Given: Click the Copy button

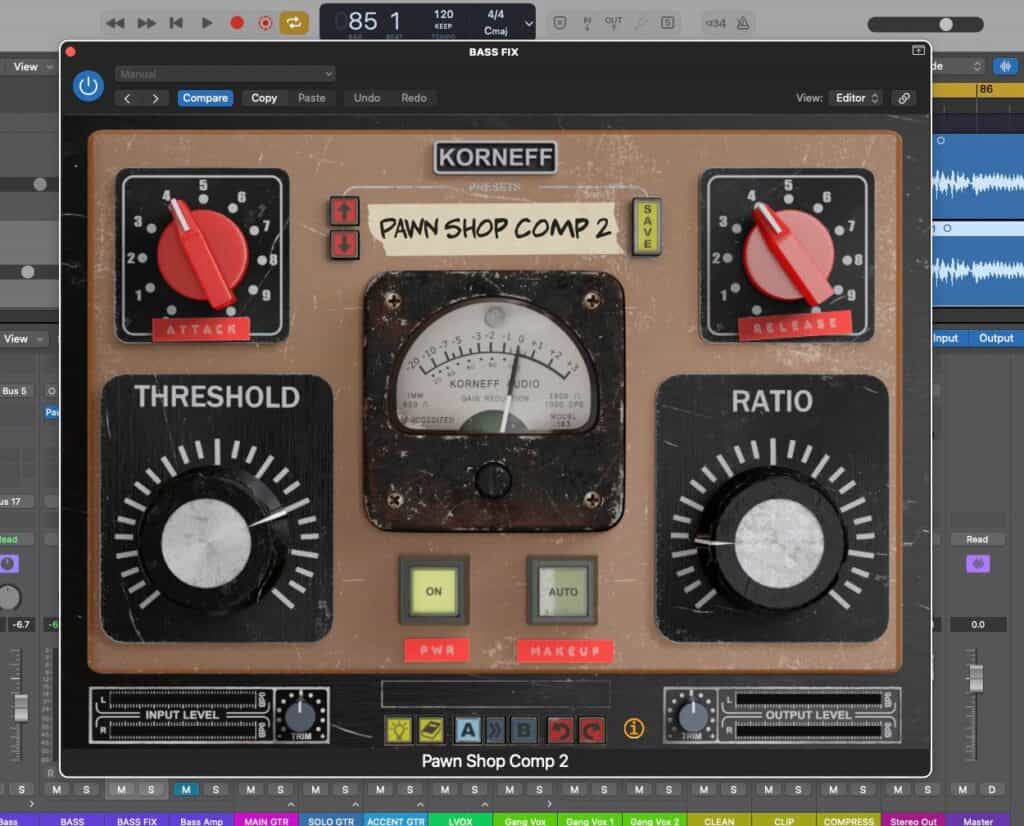Looking at the screenshot, I should (264, 98).
